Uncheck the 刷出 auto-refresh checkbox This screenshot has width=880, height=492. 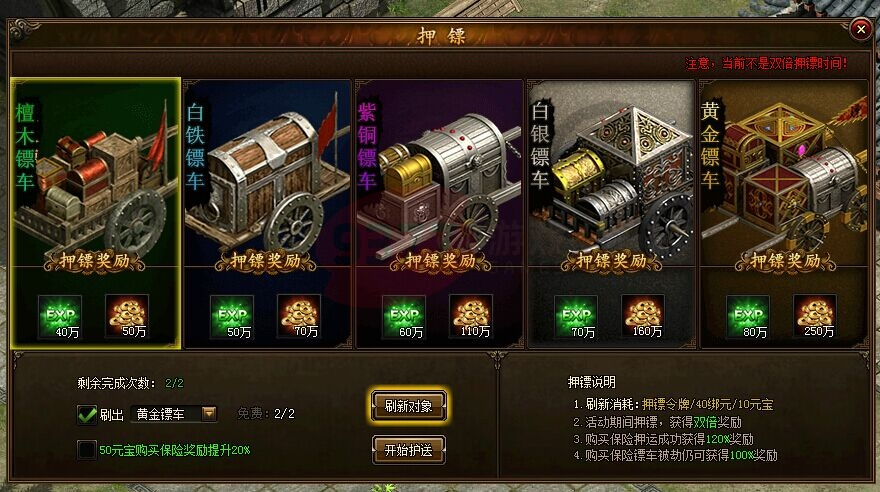[86, 415]
